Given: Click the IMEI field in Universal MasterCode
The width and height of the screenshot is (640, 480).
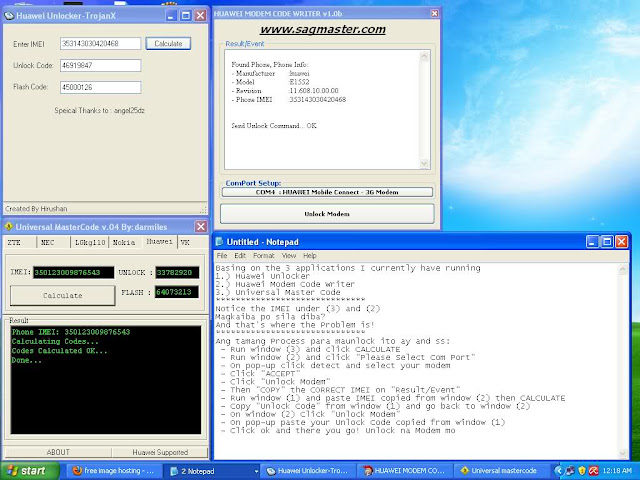Looking at the screenshot, I should 73,272.
